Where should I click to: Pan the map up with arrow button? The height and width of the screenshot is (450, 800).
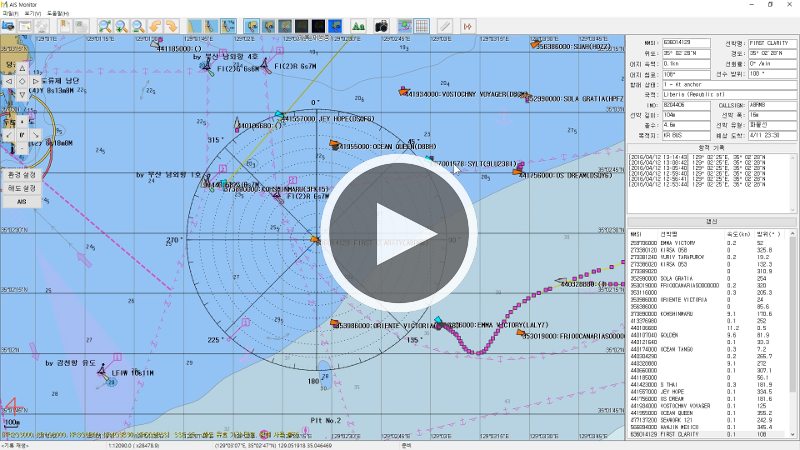pyautogui.click(x=22, y=69)
